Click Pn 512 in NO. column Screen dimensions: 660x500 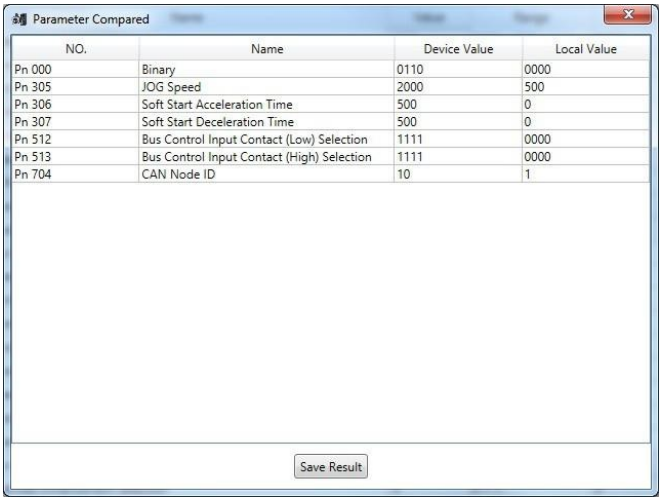[x=33, y=139]
